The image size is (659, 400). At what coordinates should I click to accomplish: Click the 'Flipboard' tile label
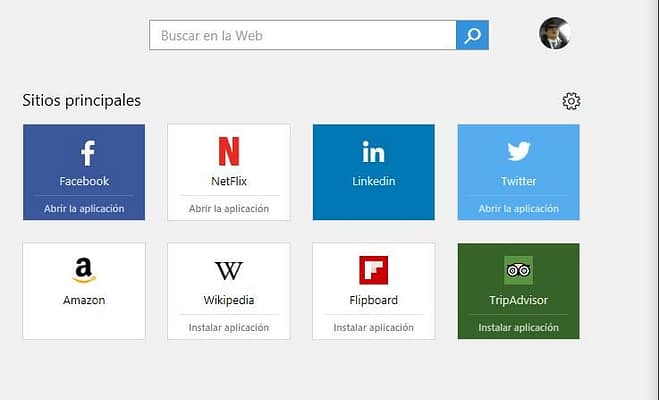point(374,300)
